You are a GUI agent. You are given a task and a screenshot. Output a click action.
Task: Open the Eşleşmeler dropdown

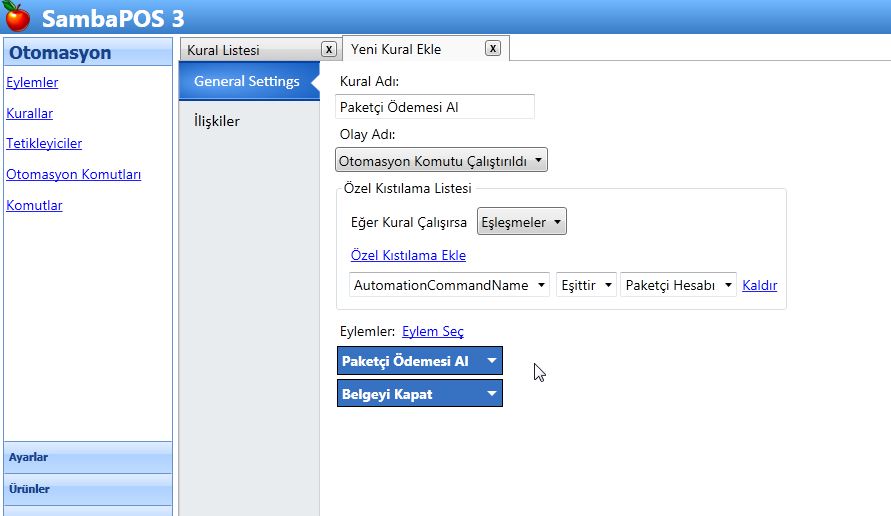click(x=521, y=222)
